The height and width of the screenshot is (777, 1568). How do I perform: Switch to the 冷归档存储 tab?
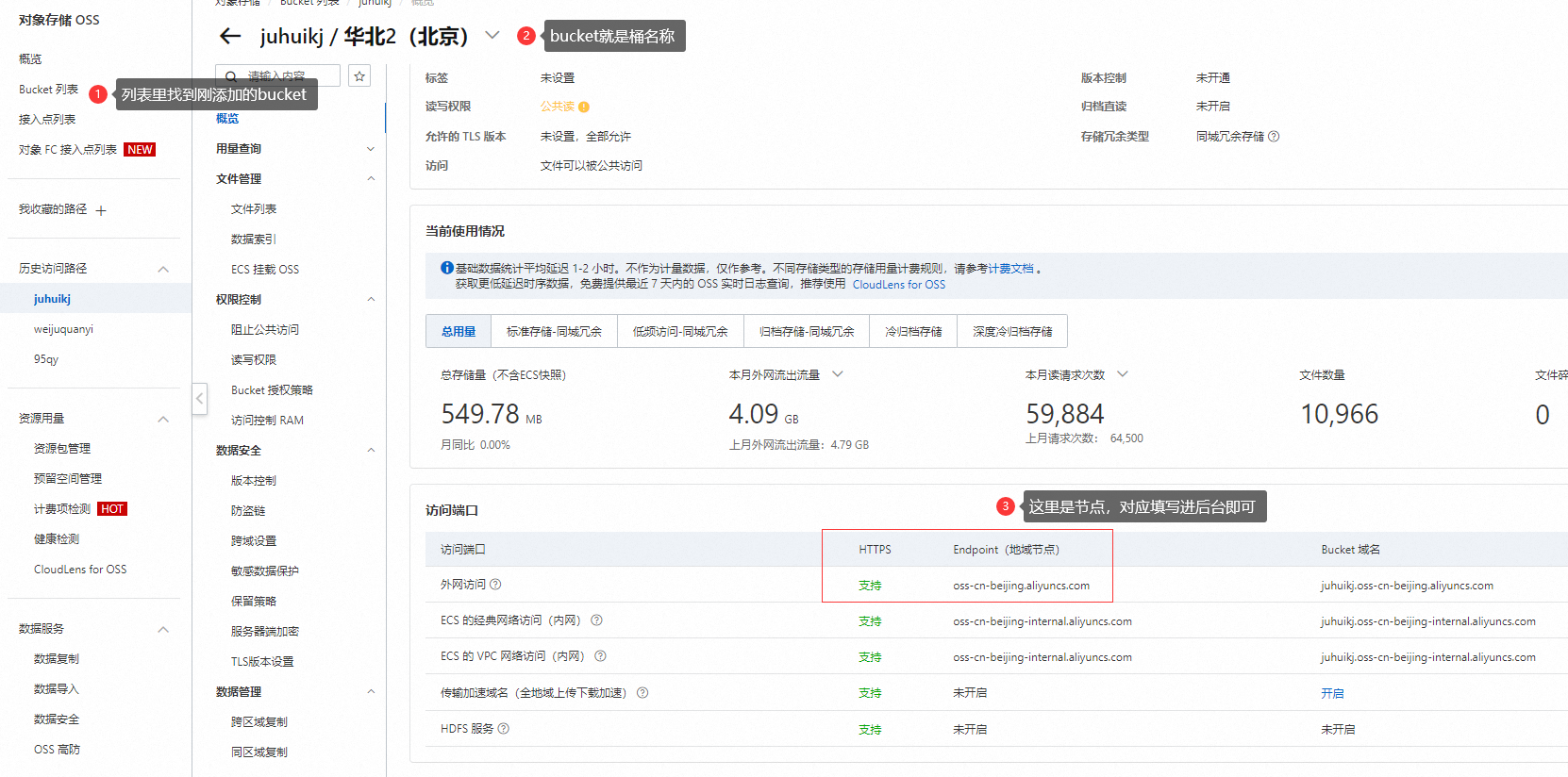pos(913,331)
